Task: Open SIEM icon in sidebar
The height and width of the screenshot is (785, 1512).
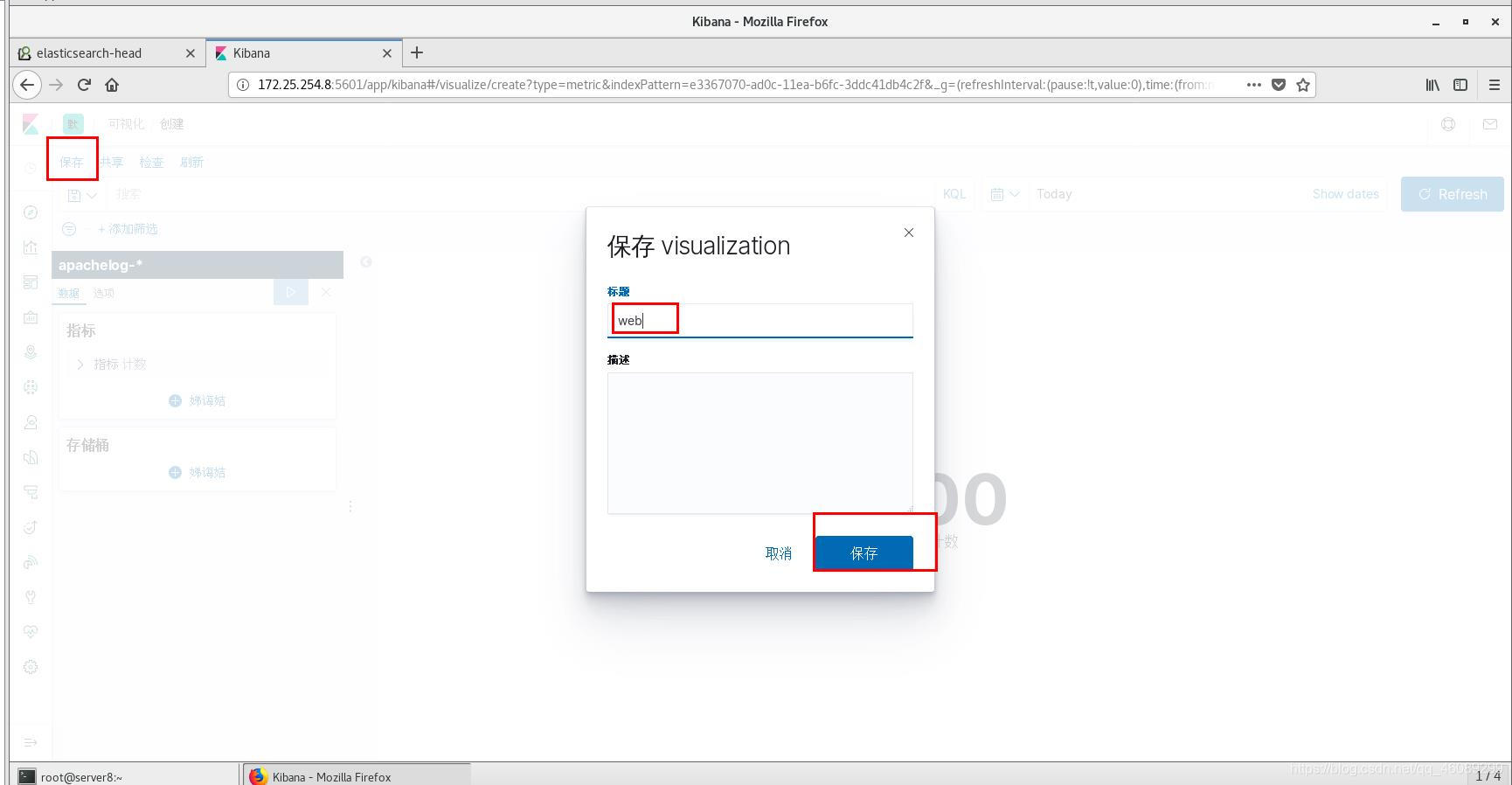Action: (31, 562)
